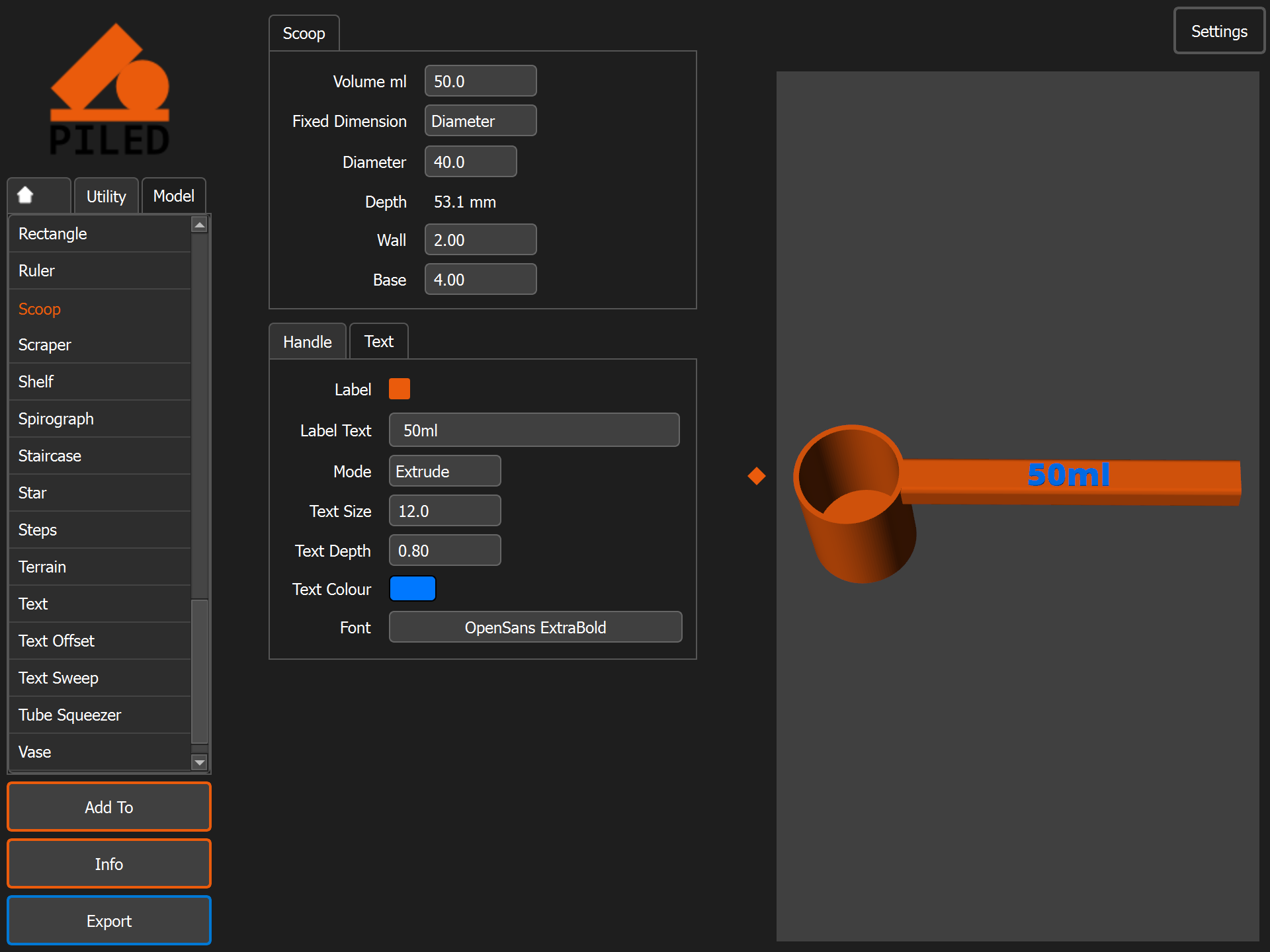Toggle the orange Label checkbox
Viewport: 1270px width, 952px height.
400,389
